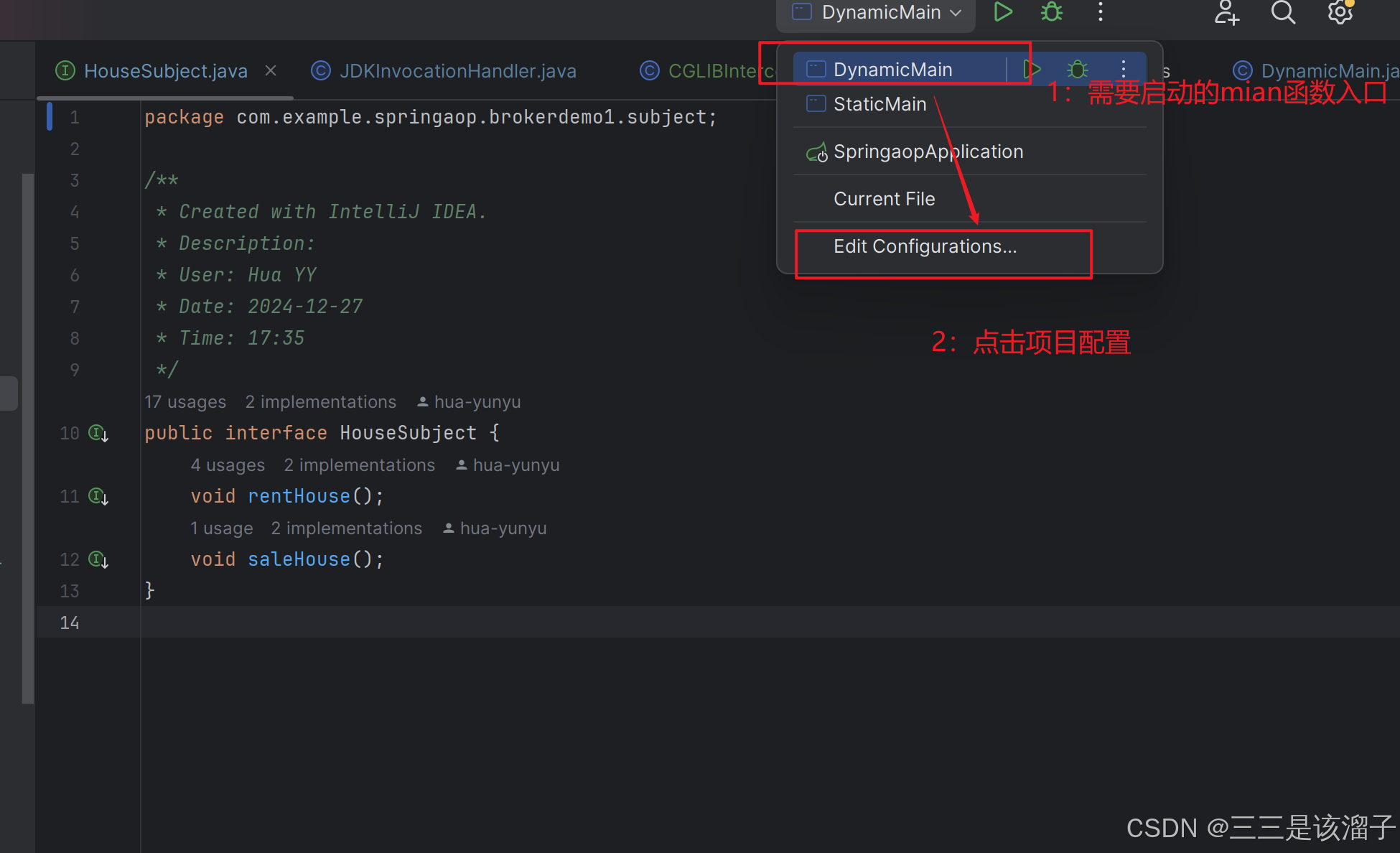Click the 17 usages hint link
The image size is (1400, 853).
coord(185,401)
